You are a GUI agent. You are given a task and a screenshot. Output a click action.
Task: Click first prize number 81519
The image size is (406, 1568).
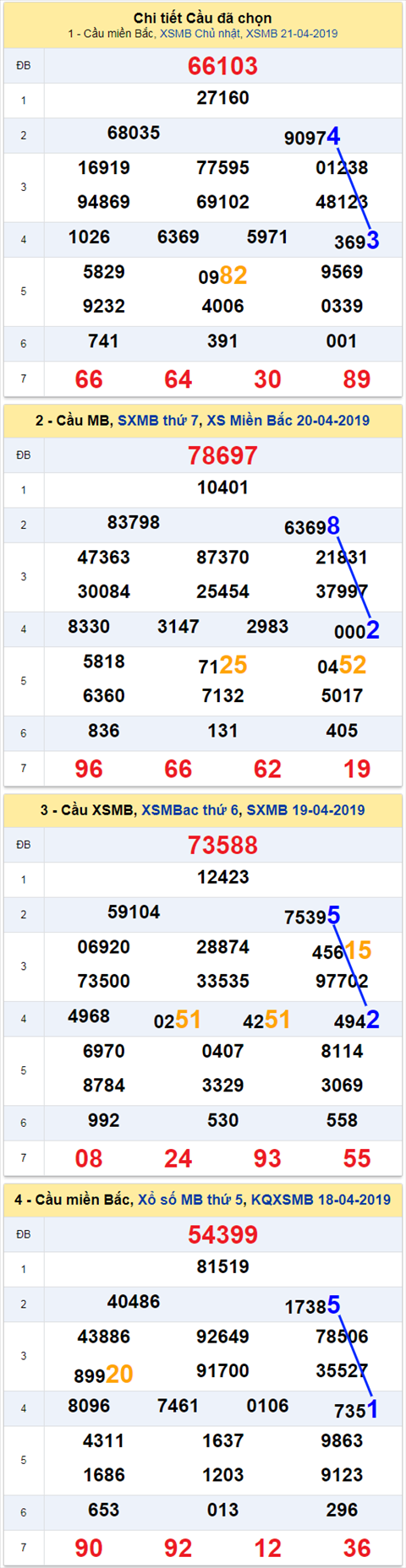click(222, 1266)
